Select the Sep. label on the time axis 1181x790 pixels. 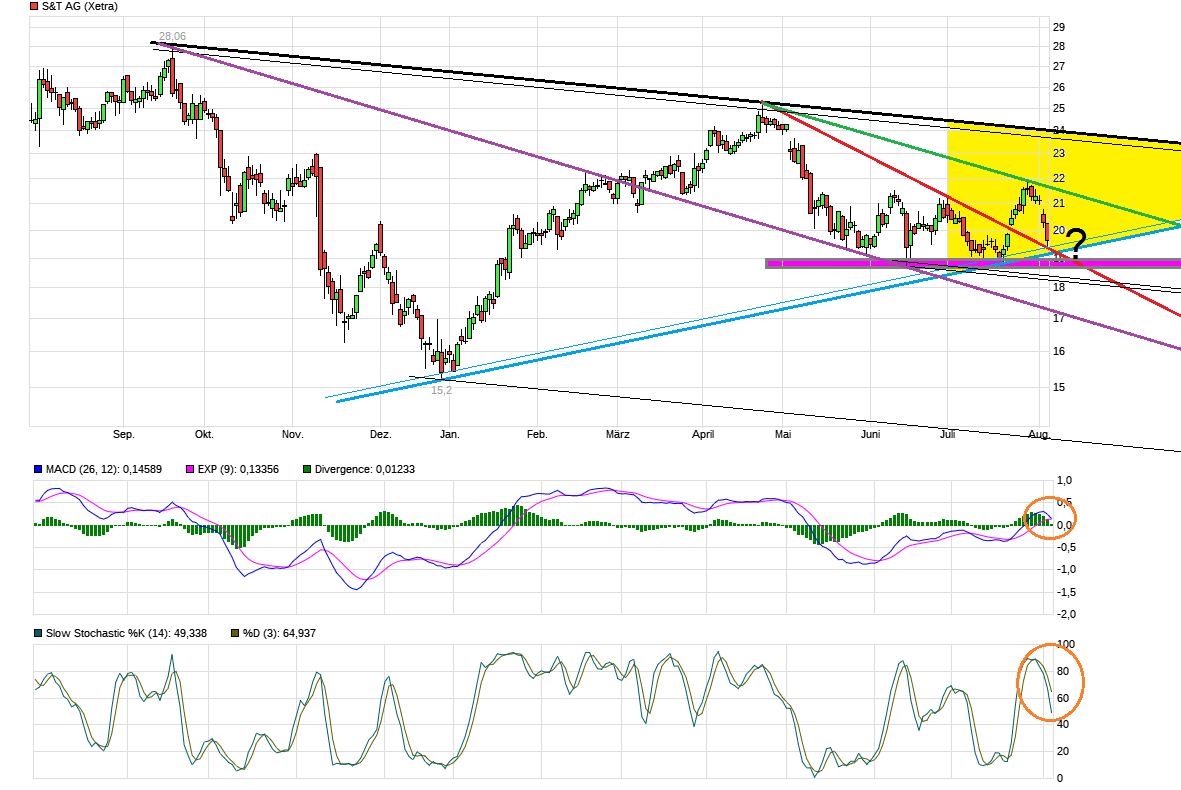(123, 434)
